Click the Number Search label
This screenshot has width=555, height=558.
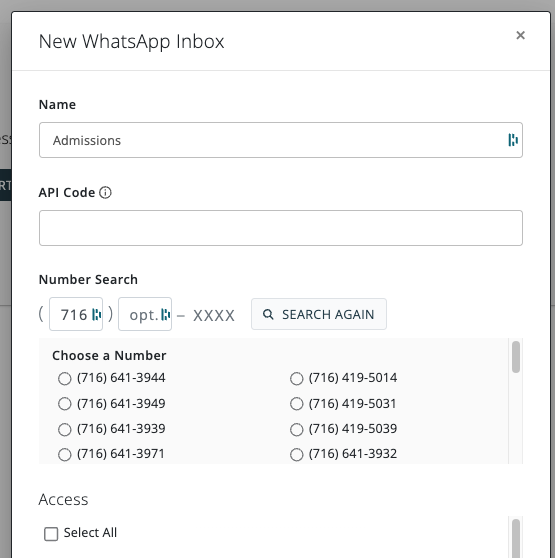coord(88,280)
